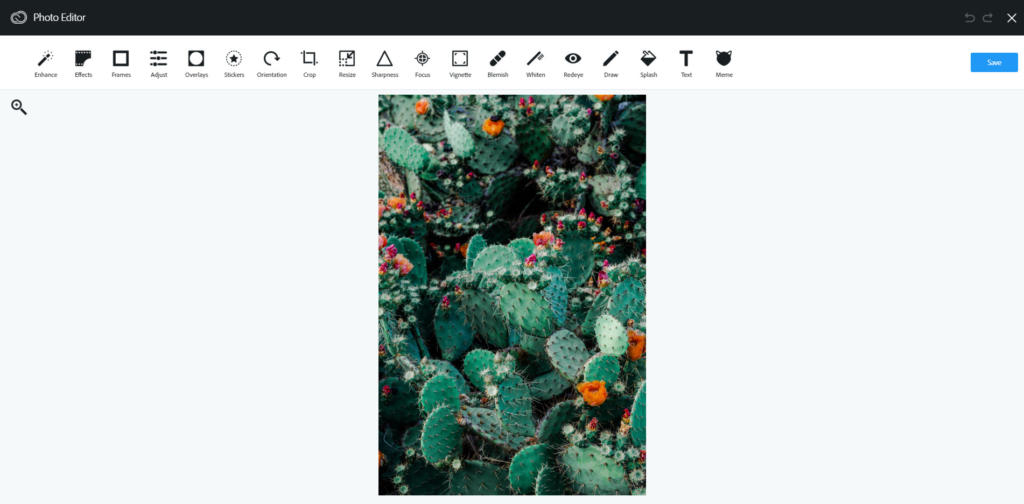Open the Stickers star tool
Screen dimensions: 1024x504
(x=234, y=64)
